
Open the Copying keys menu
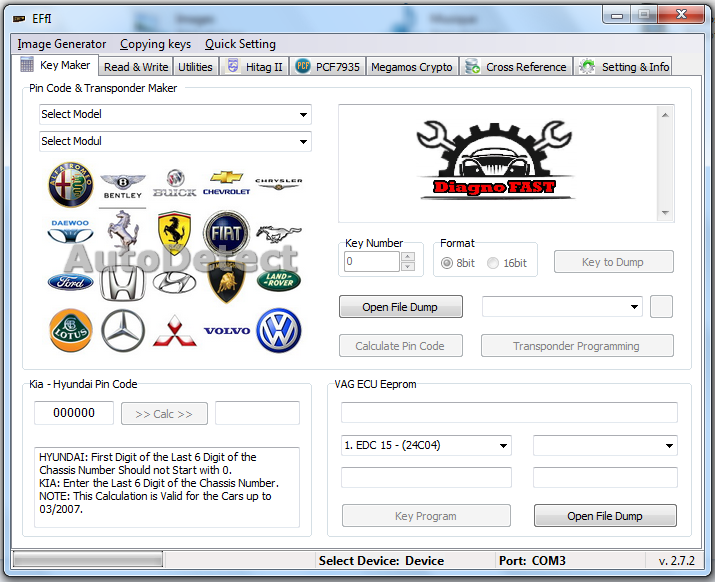tap(155, 44)
